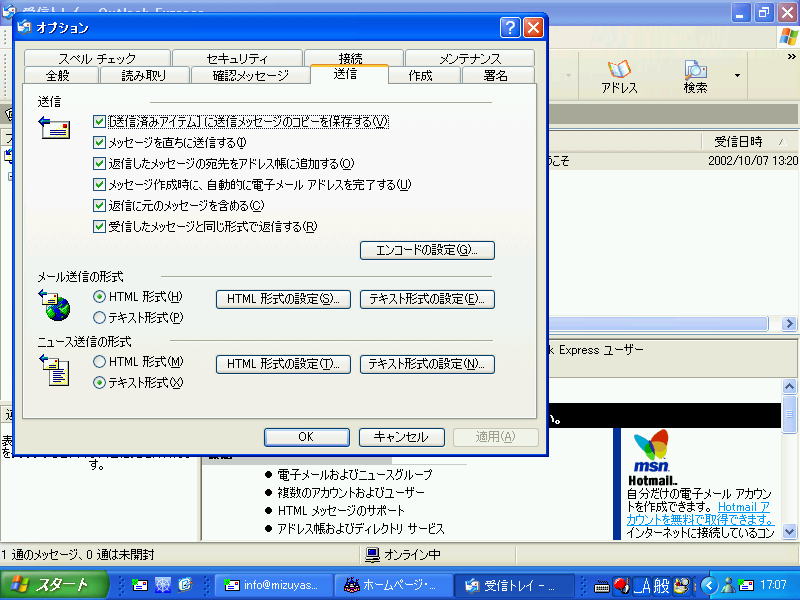The image size is (800, 600).
Task: Uncheck メッセージを直ちに送信する checkbox
Action: coord(99,142)
